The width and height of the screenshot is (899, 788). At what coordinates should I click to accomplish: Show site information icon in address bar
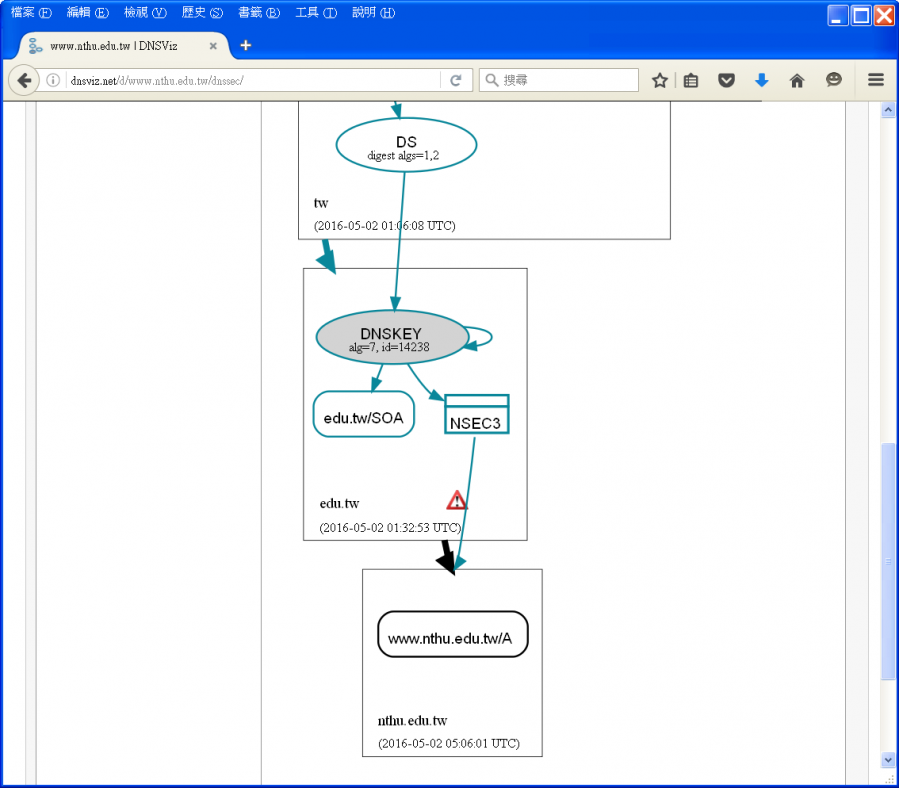(53, 81)
